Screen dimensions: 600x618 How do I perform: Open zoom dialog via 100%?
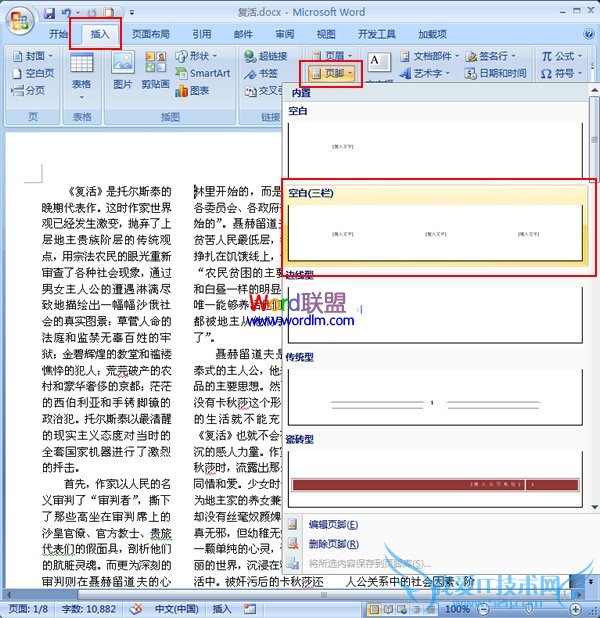pyautogui.click(x=457, y=609)
